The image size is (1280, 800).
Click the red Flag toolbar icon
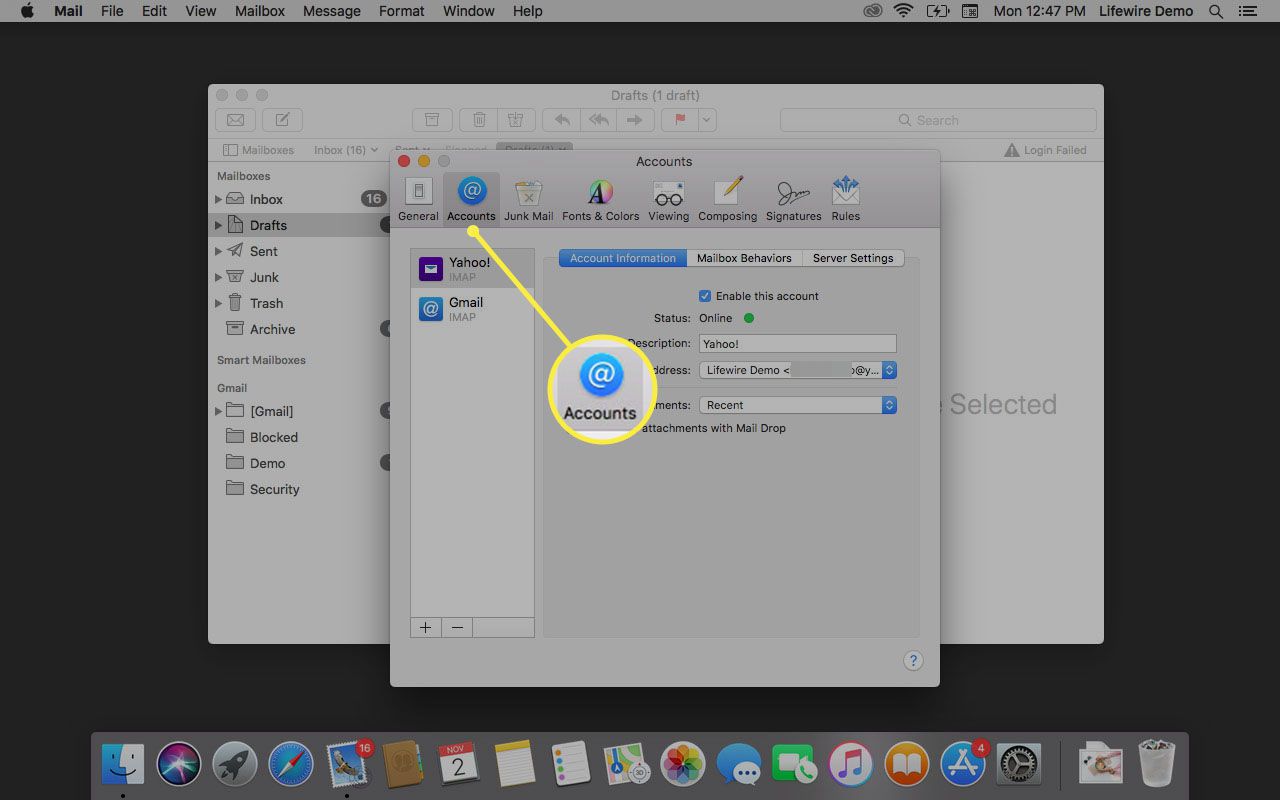click(680, 120)
